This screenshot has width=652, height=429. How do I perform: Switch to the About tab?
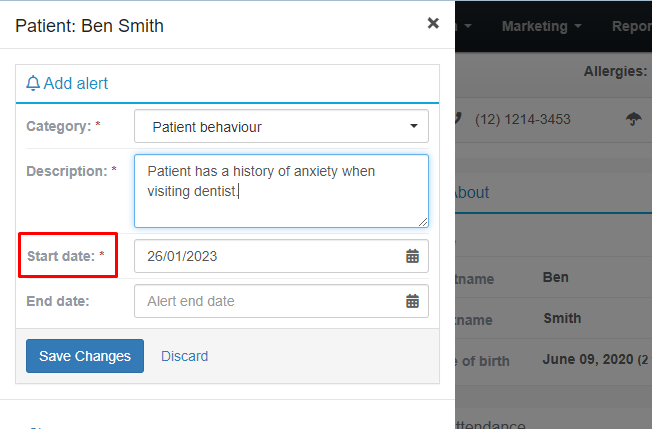pyautogui.click(x=472, y=192)
